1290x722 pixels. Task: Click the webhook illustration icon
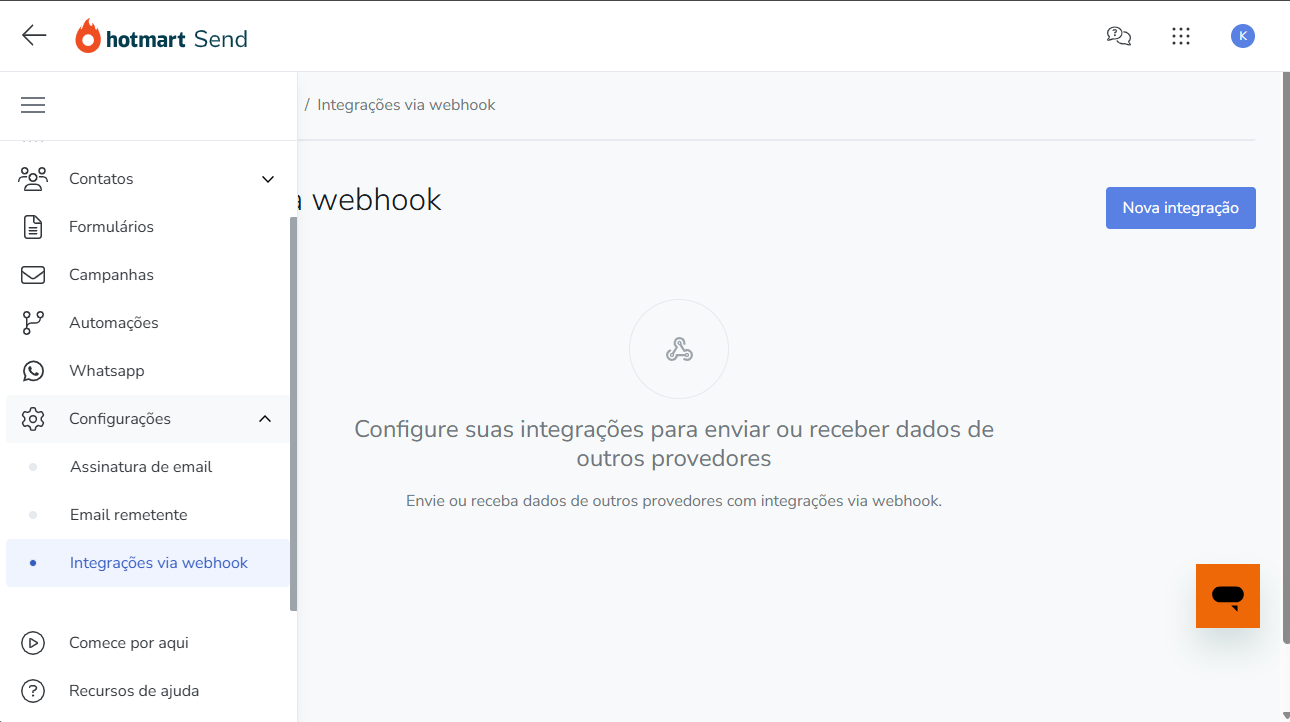click(679, 349)
